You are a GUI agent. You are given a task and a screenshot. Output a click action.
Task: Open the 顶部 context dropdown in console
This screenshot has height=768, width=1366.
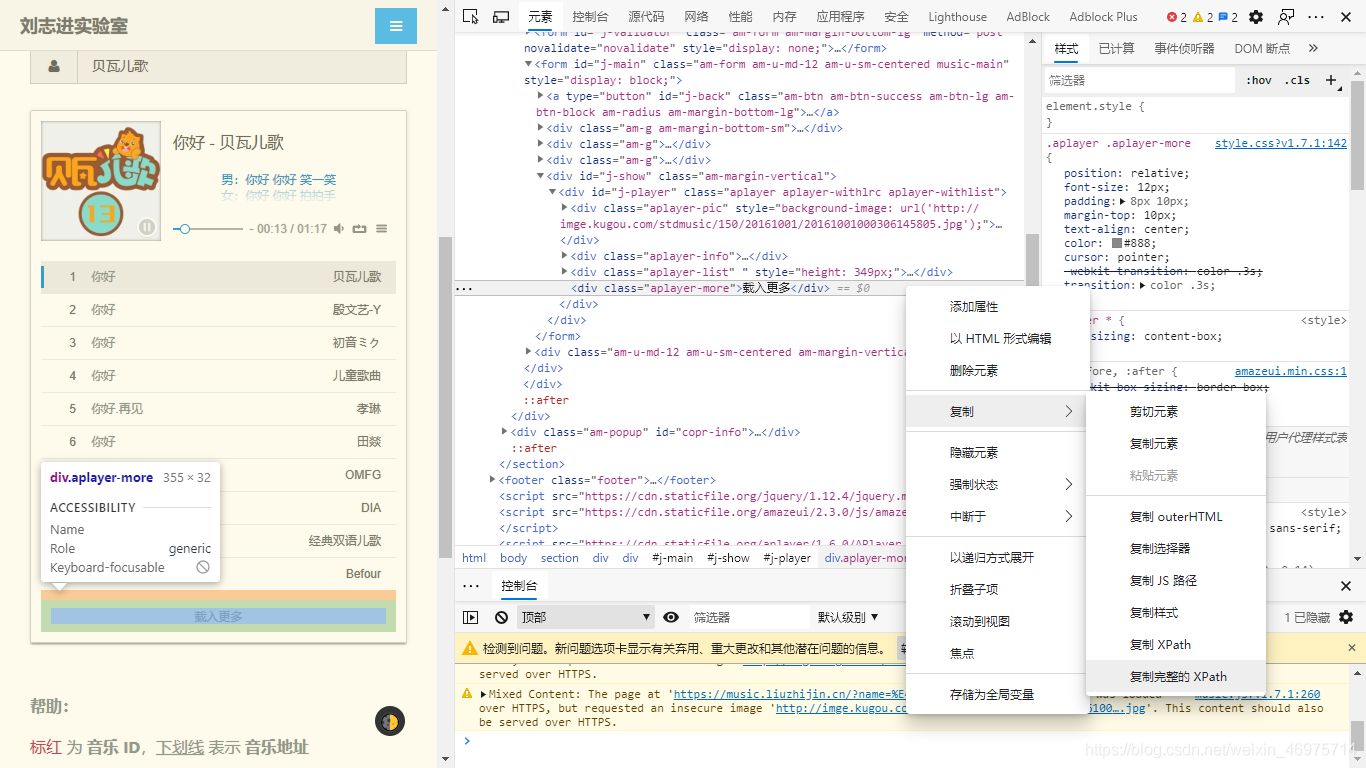586,617
